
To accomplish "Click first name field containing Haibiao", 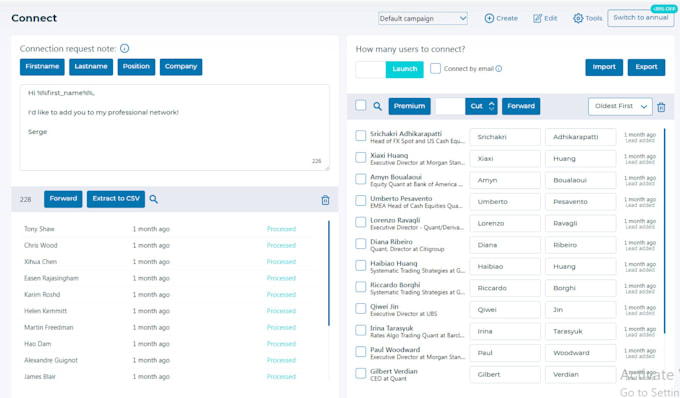I will coord(505,267).
